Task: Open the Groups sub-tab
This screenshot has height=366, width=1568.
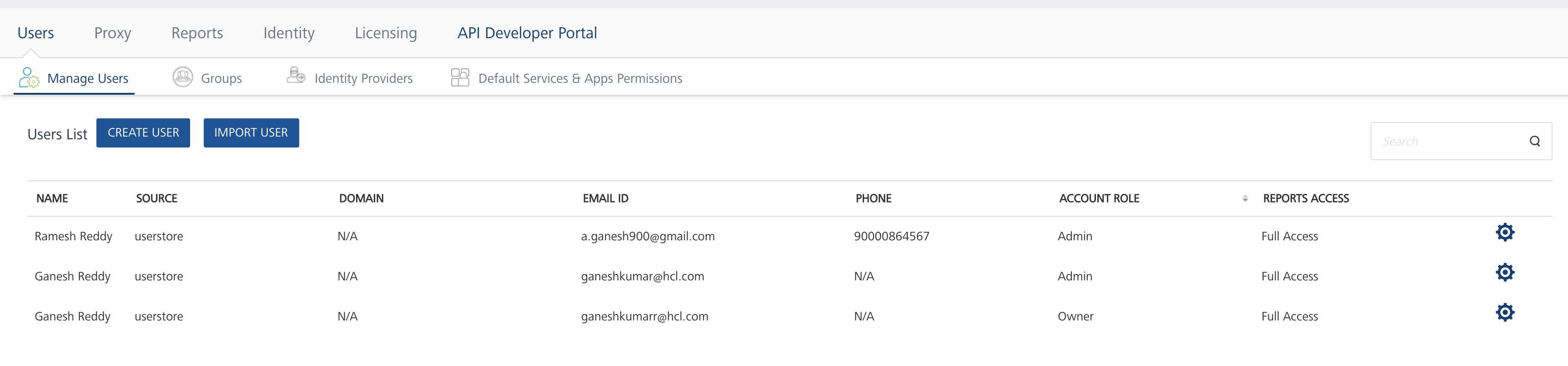Action: [221, 79]
